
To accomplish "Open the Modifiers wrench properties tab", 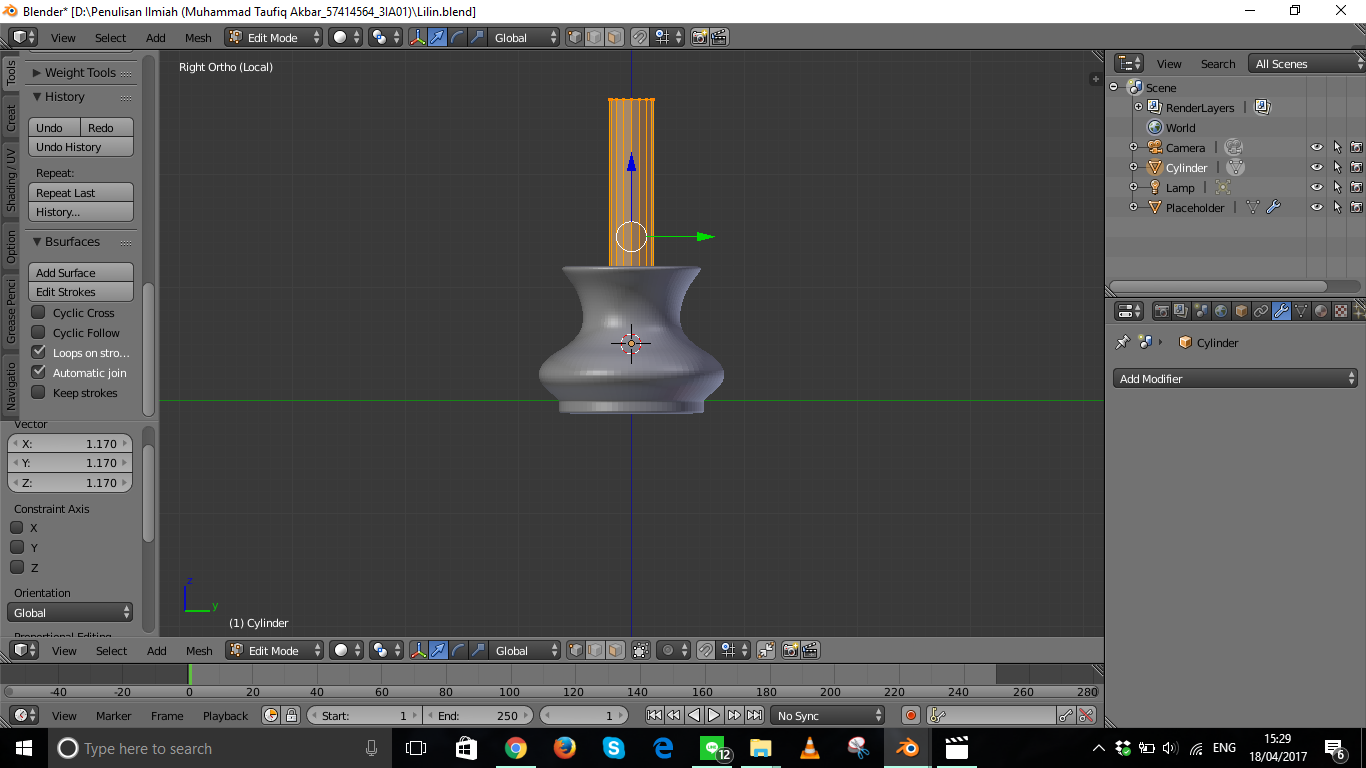I will pos(1281,311).
